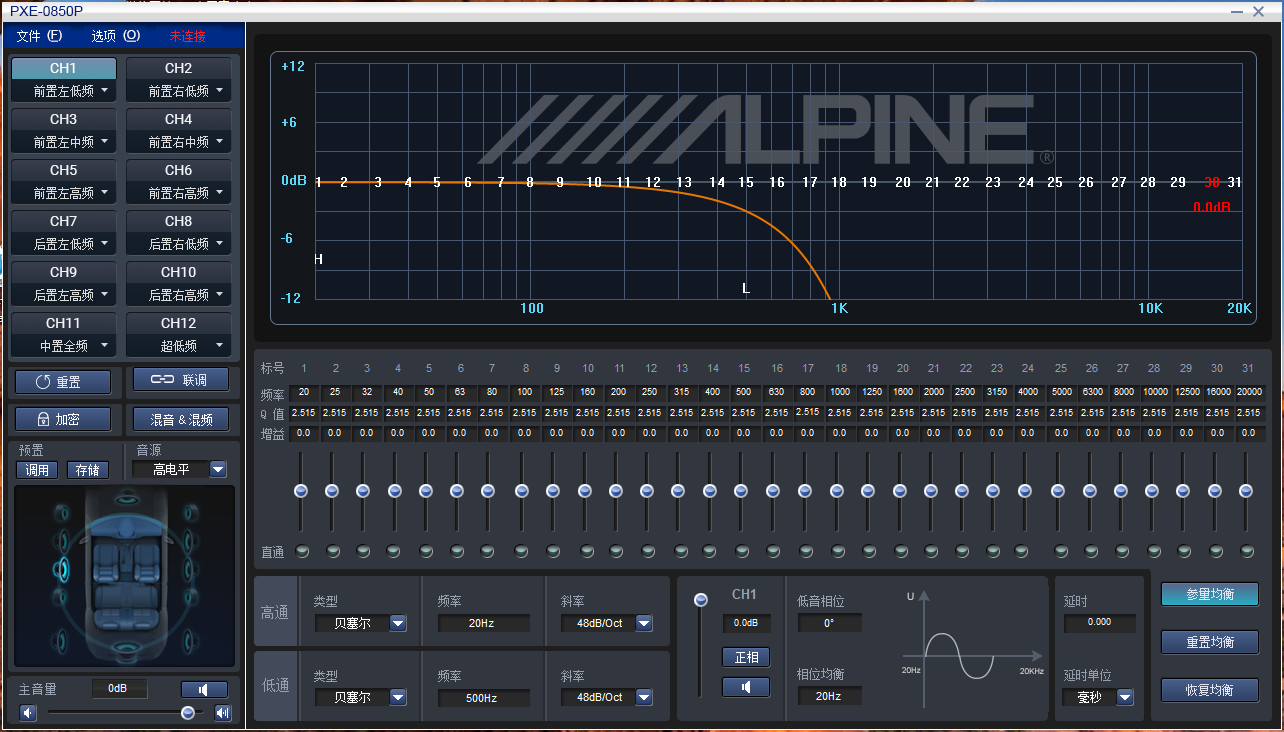
Task: Click the 恢复均衡 button
Action: pos(1210,690)
